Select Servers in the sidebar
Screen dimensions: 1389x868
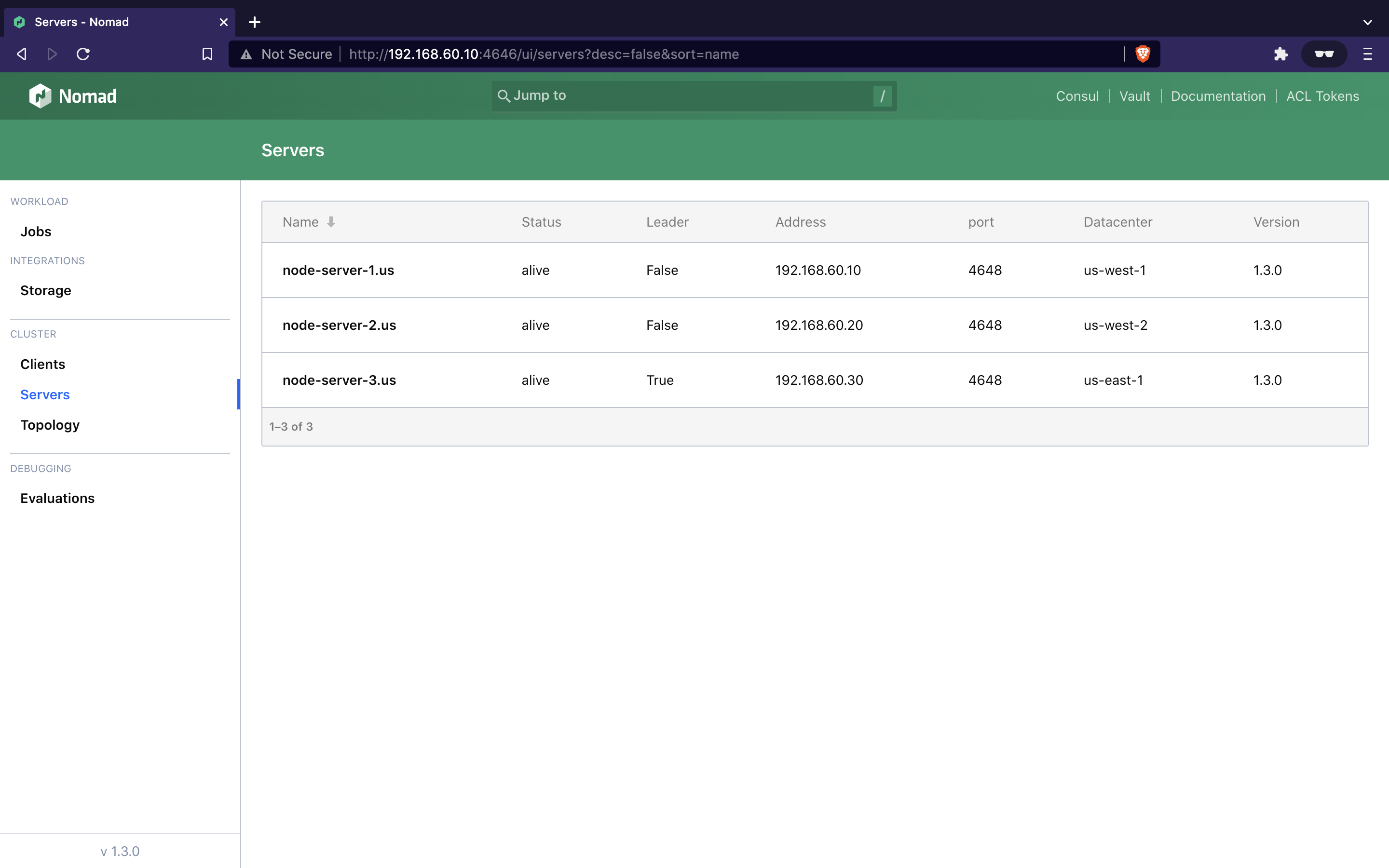click(45, 394)
